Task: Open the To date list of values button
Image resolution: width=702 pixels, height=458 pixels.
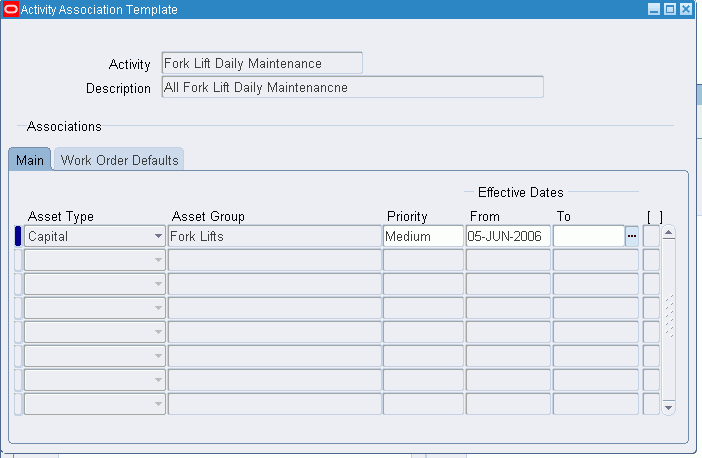Action: 632,236
